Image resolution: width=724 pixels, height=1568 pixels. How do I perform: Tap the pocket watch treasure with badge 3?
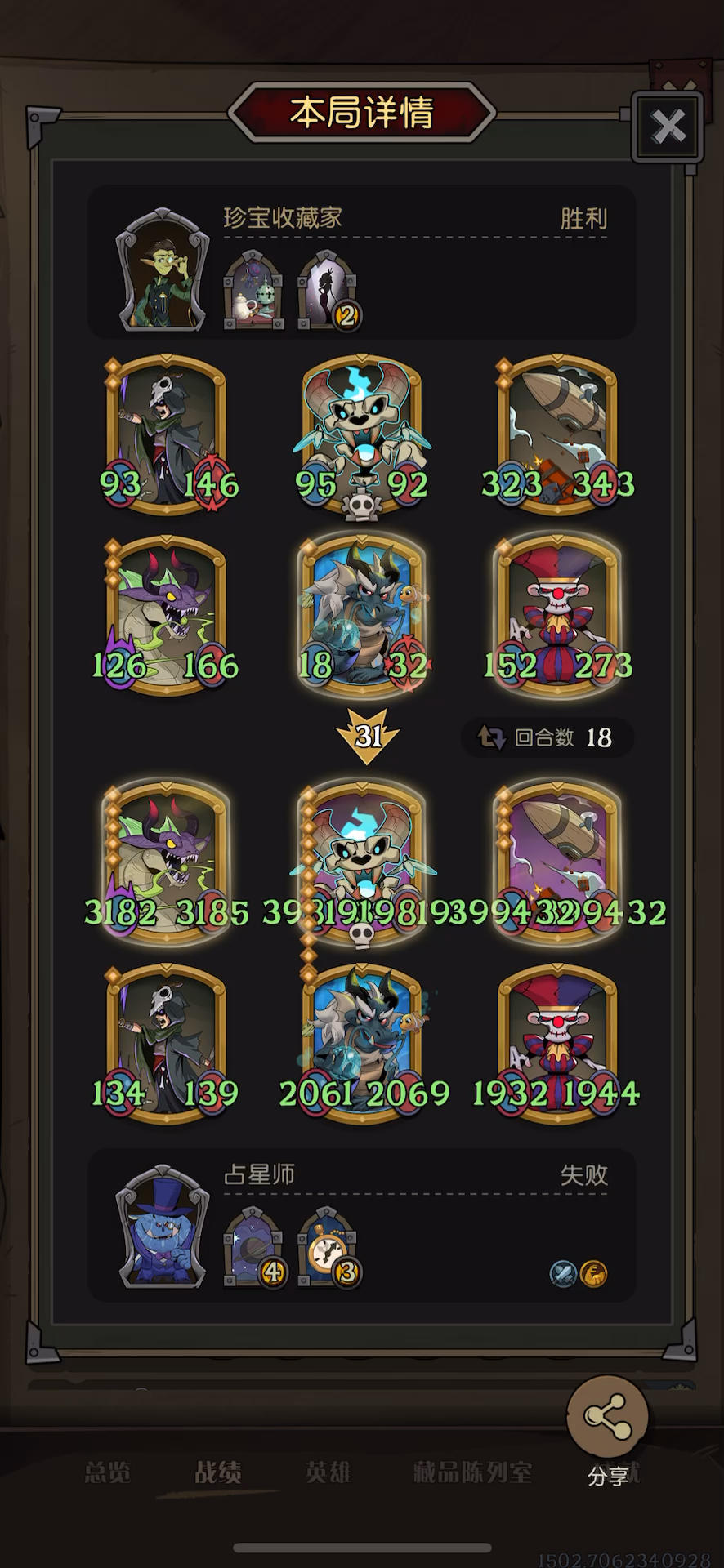(x=328, y=1247)
